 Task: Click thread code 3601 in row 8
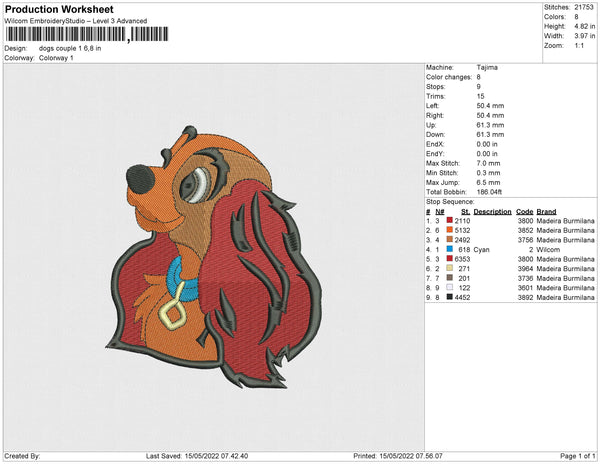point(525,288)
